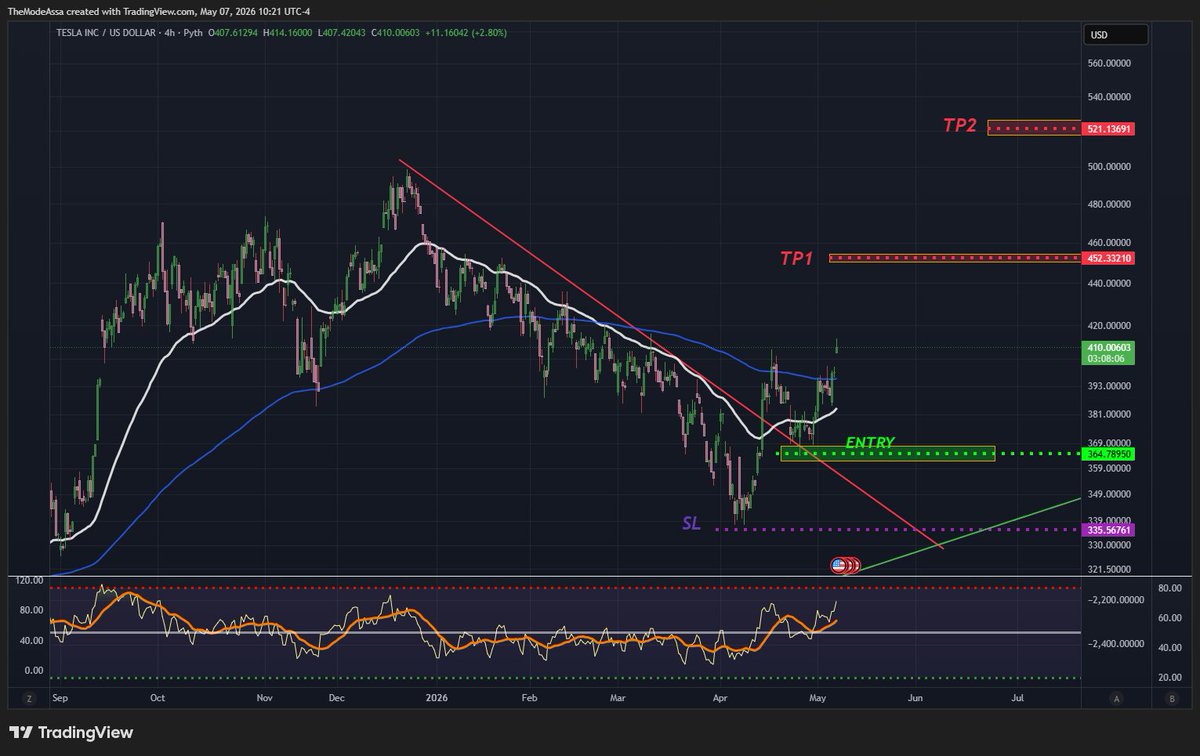Toggle the B scale button
The height and width of the screenshot is (756, 1200).
click(x=1171, y=698)
